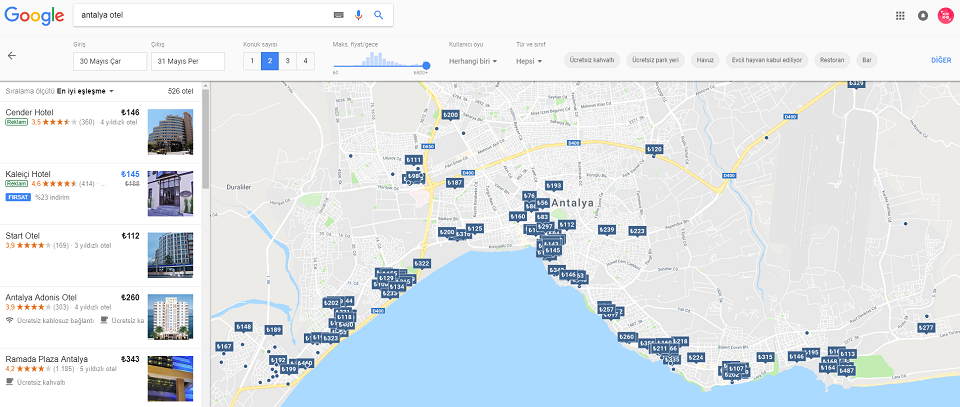Click the FIRSAT deal badge
This screenshot has height=407, width=960.
pos(18,197)
